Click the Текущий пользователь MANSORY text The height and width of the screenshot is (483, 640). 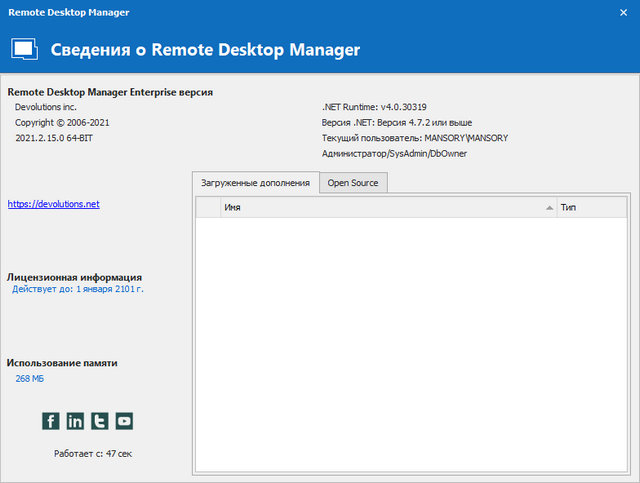pyautogui.click(x=415, y=138)
